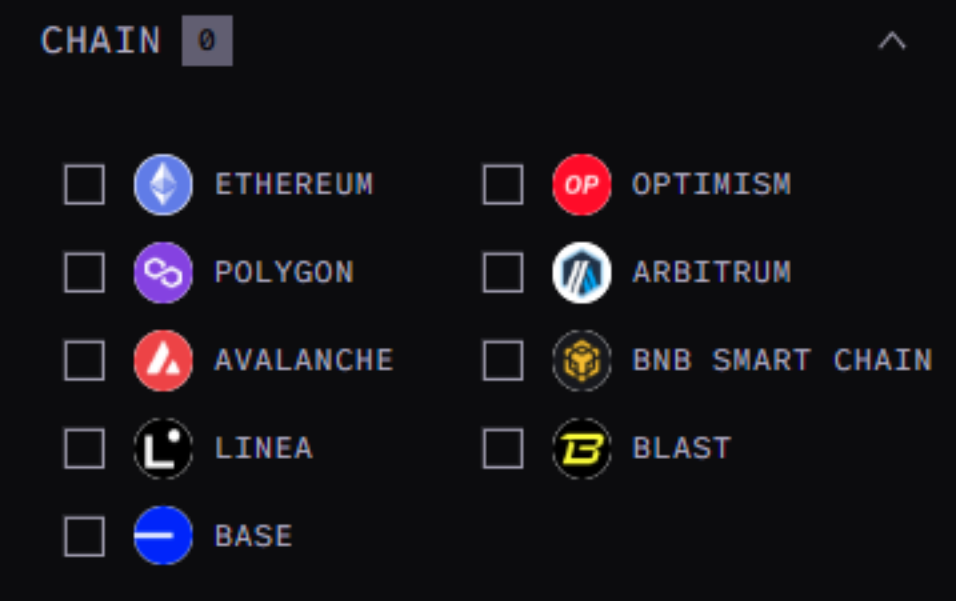Click the blue Base logo icon
The width and height of the screenshot is (956, 601).
[163, 536]
